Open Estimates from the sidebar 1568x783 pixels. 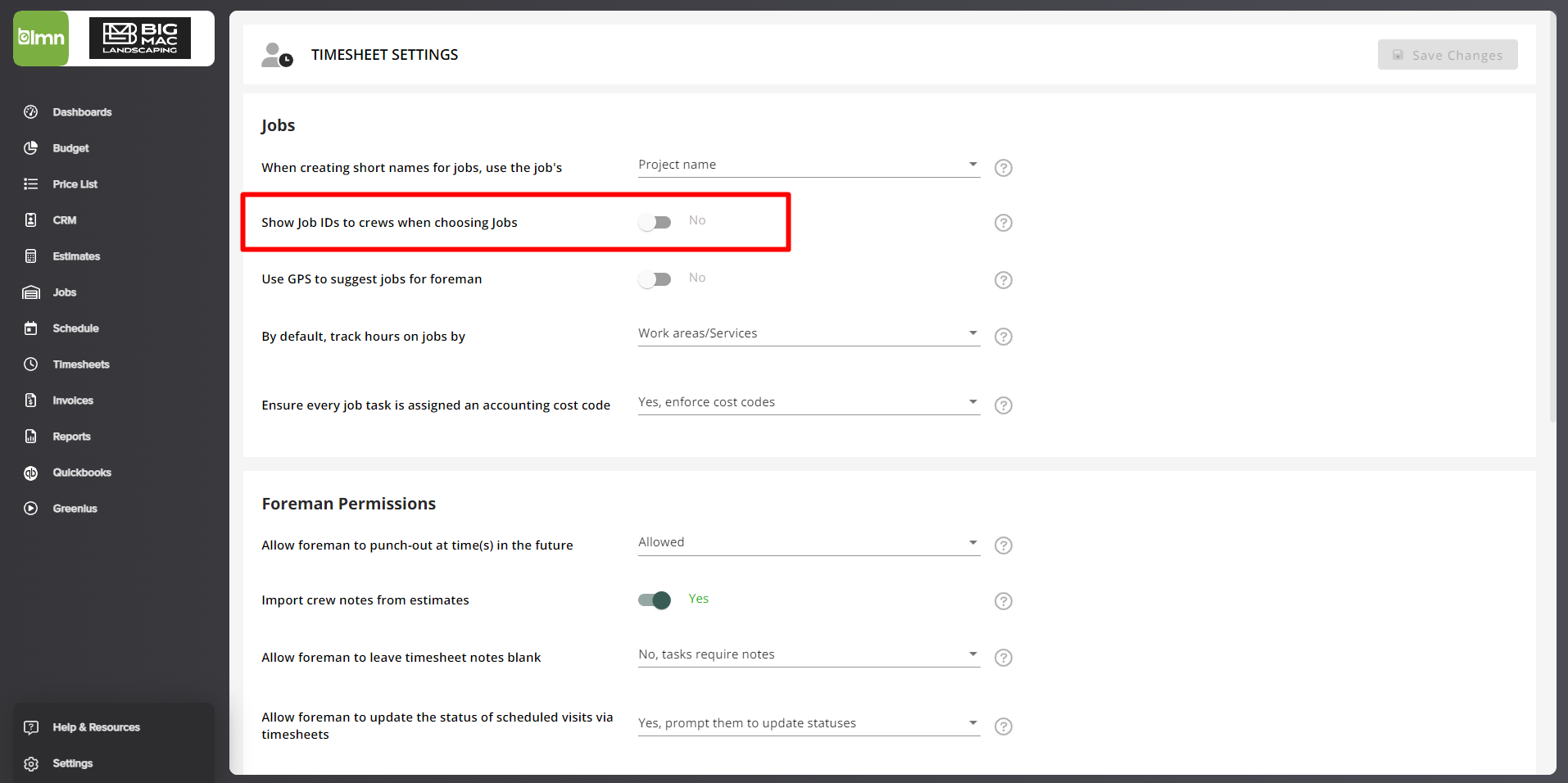pos(76,256)
